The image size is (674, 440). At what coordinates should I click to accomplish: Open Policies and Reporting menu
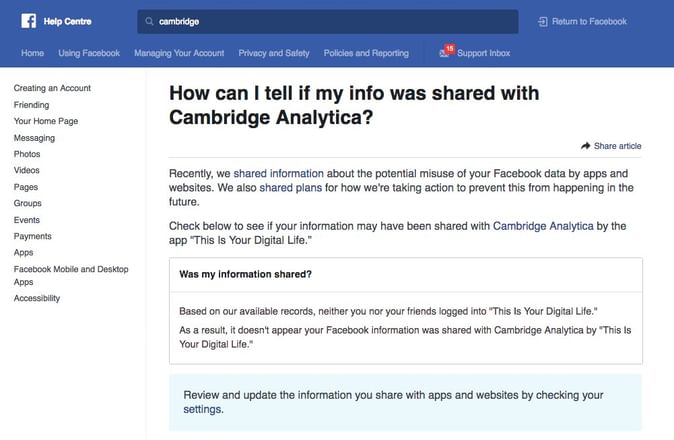[366, 53]
